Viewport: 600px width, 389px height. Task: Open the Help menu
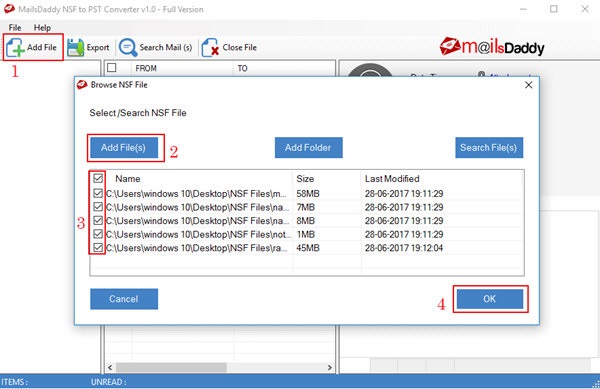pos(42,28)
